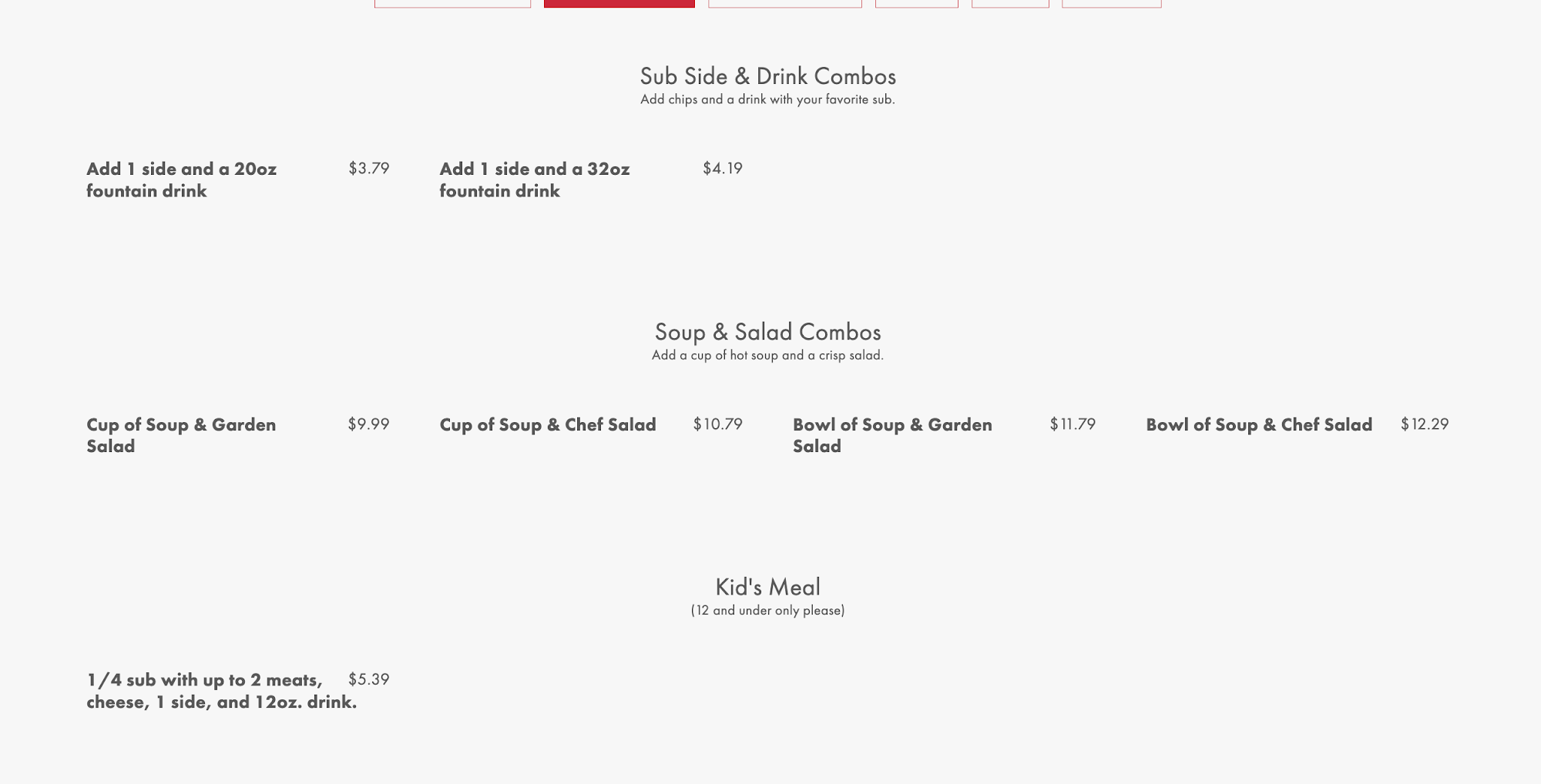Click the $5.39 kid's meal price
This screenshot has height=784, width=1541.
pyautogui.click(x=369, y=679)
